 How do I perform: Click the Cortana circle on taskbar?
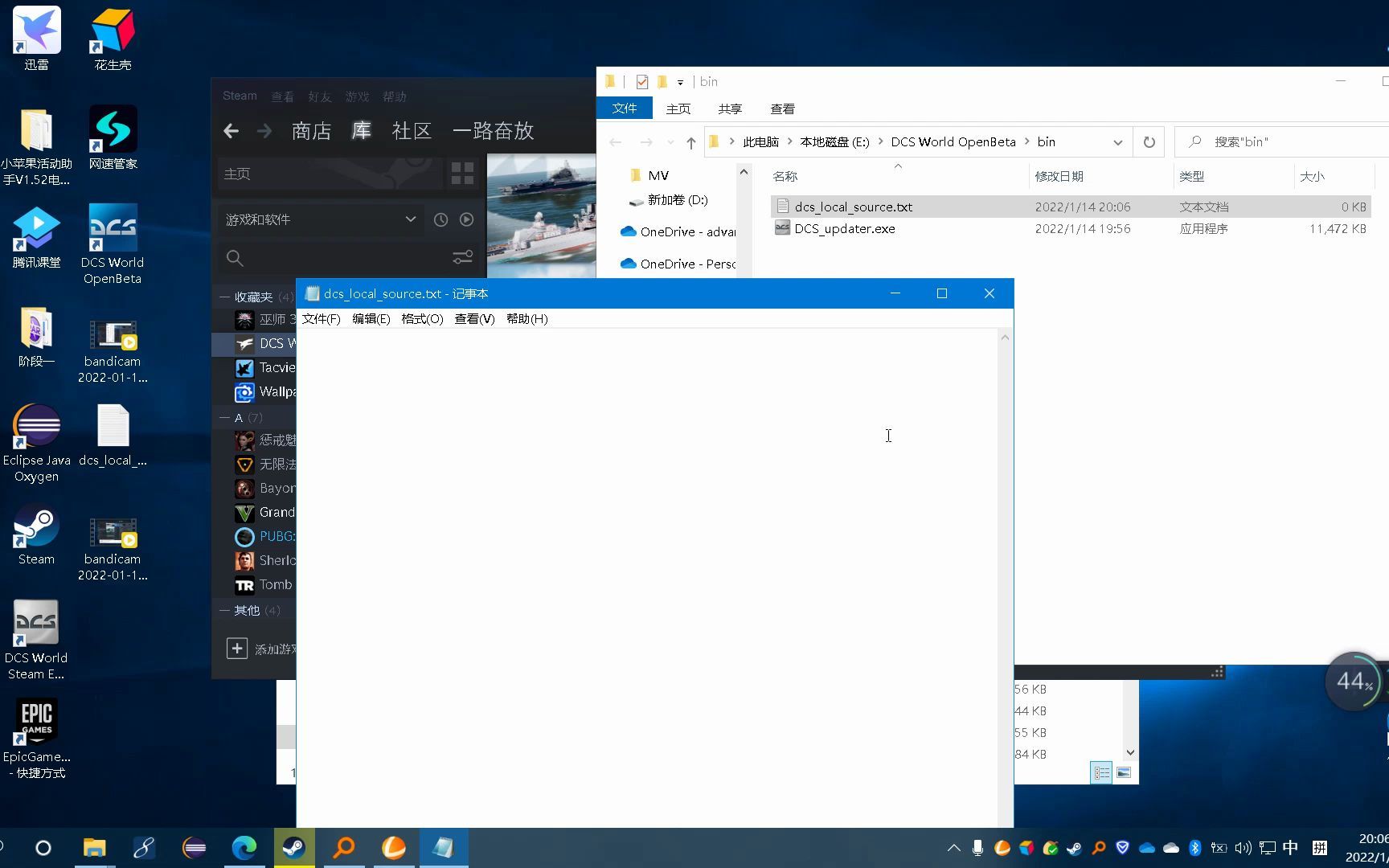click(x=43, y=848)
